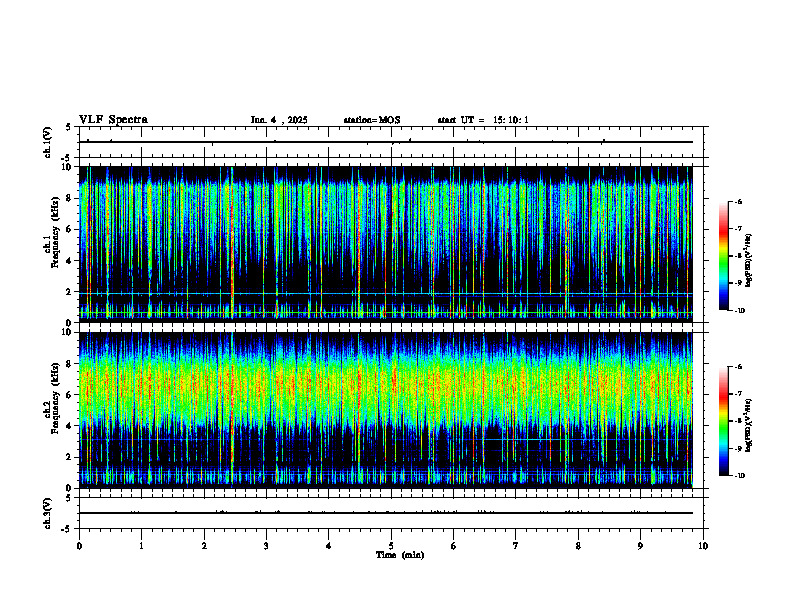Select the "station=MOS" header text
This screenshot has height=612, width=792.
pyautogui.click(x=372, y=120)
